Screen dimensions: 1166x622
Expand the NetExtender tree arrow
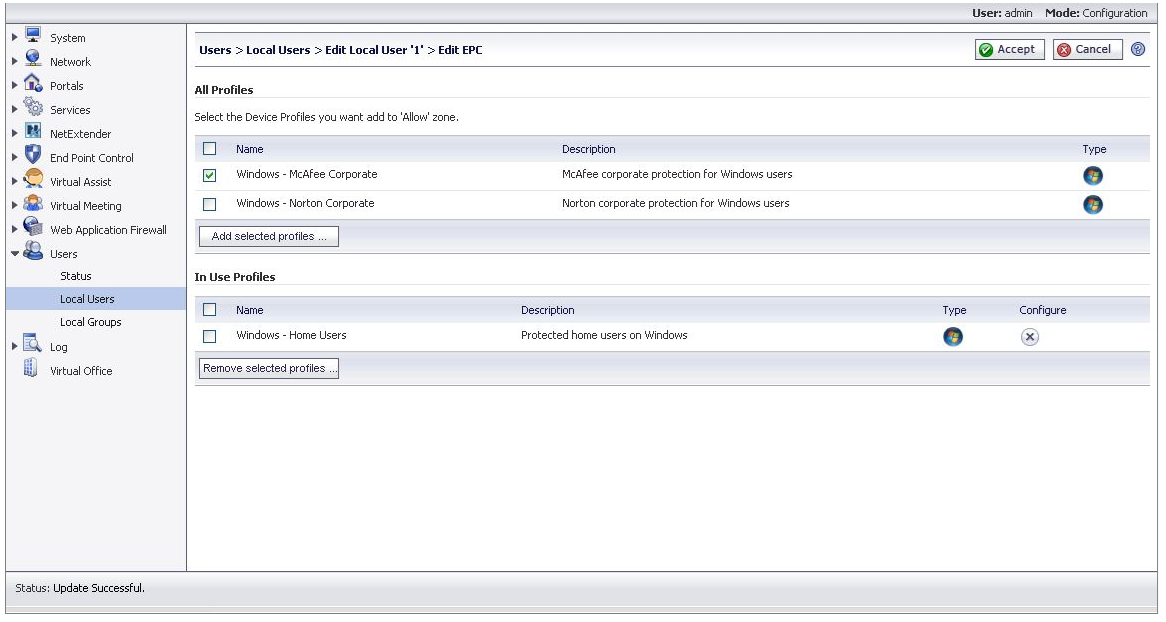tap(14, 133)
